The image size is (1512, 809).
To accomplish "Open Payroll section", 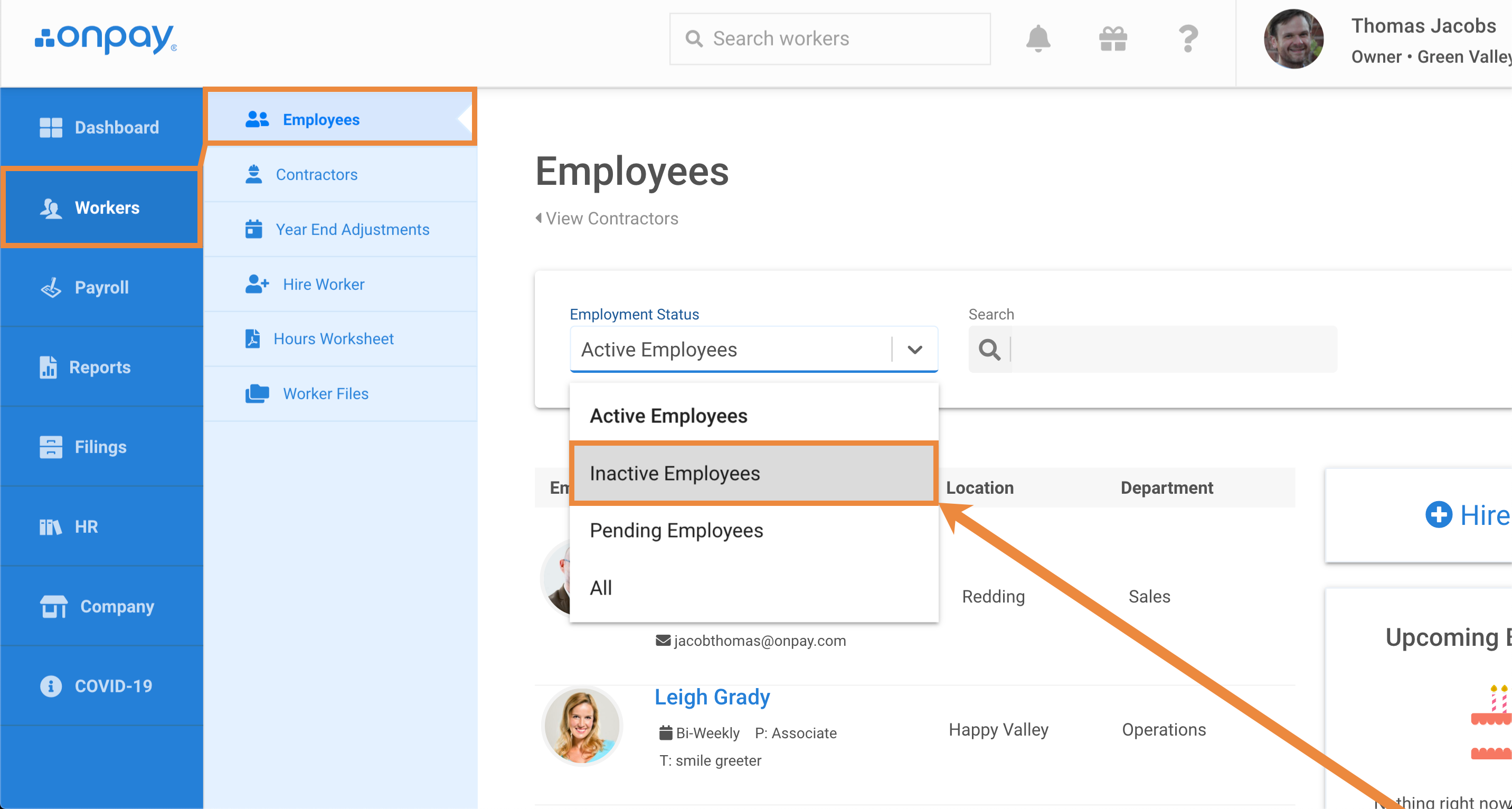I will coord(101,287).
